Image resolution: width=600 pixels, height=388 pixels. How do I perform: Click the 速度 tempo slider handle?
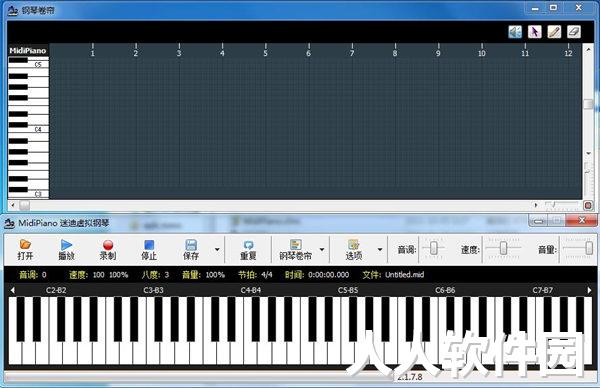pyautogui.click(x=504, y=248)
